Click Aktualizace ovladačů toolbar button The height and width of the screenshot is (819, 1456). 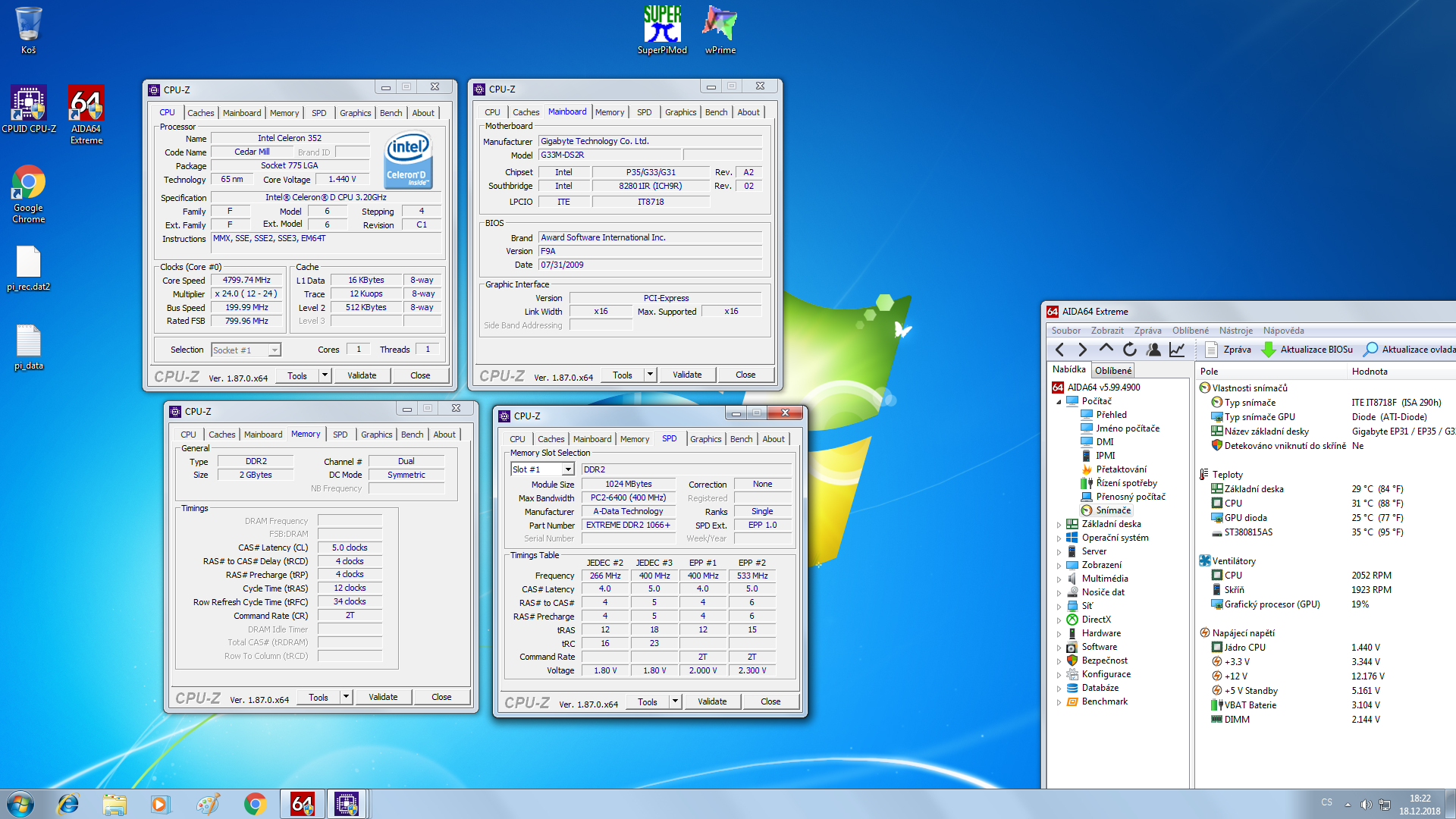tap(1409, 350)
